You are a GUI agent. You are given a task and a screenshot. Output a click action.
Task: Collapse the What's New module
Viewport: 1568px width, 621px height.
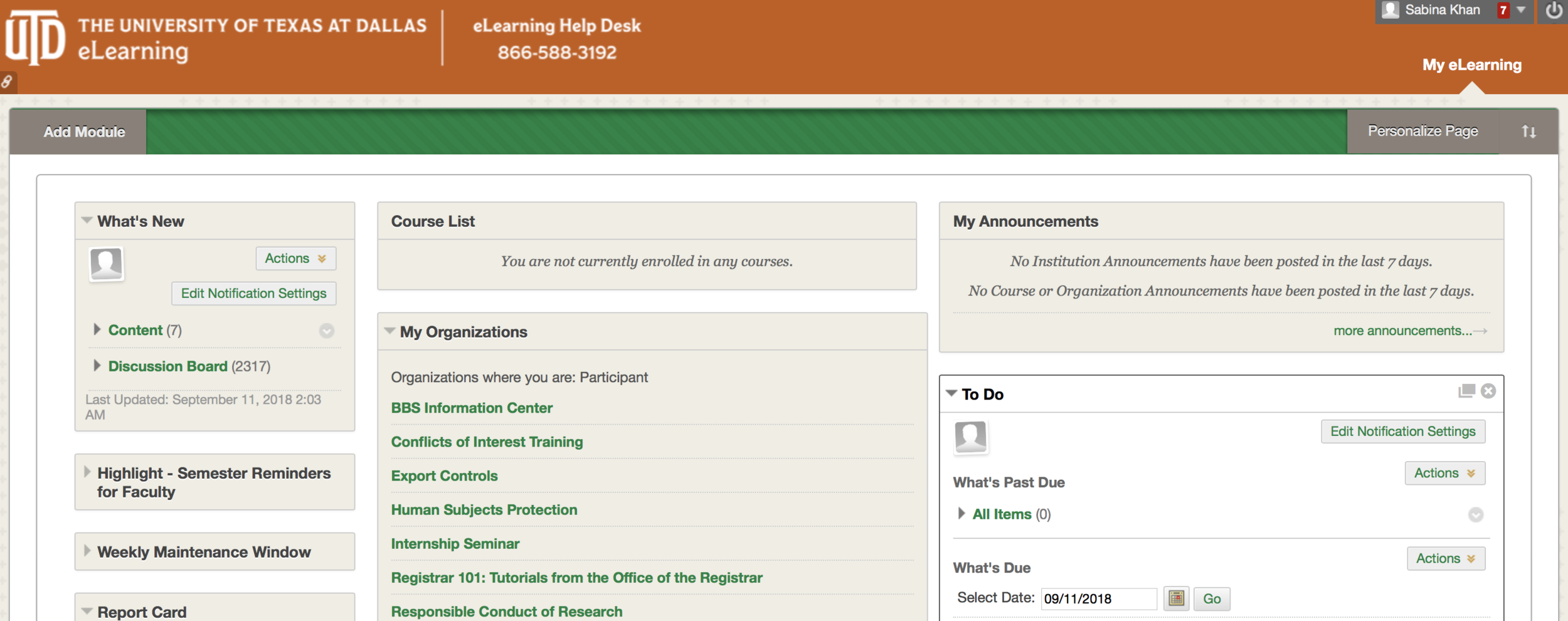87,220
